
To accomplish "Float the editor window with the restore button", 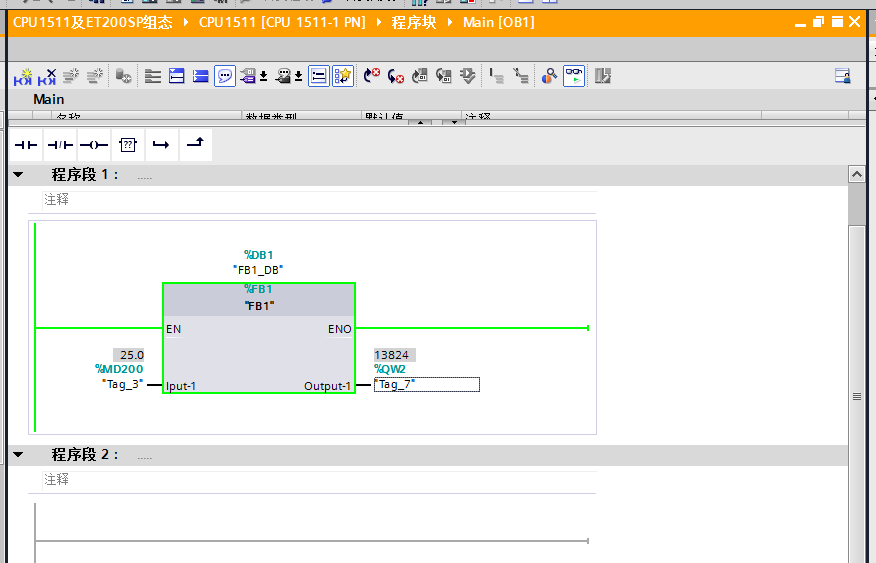I will pos(818,22).
